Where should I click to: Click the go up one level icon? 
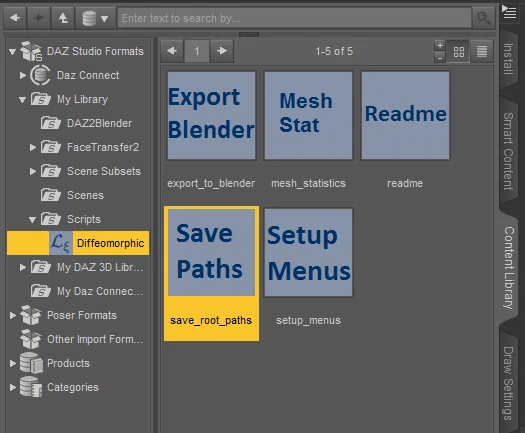pos(63,17)
